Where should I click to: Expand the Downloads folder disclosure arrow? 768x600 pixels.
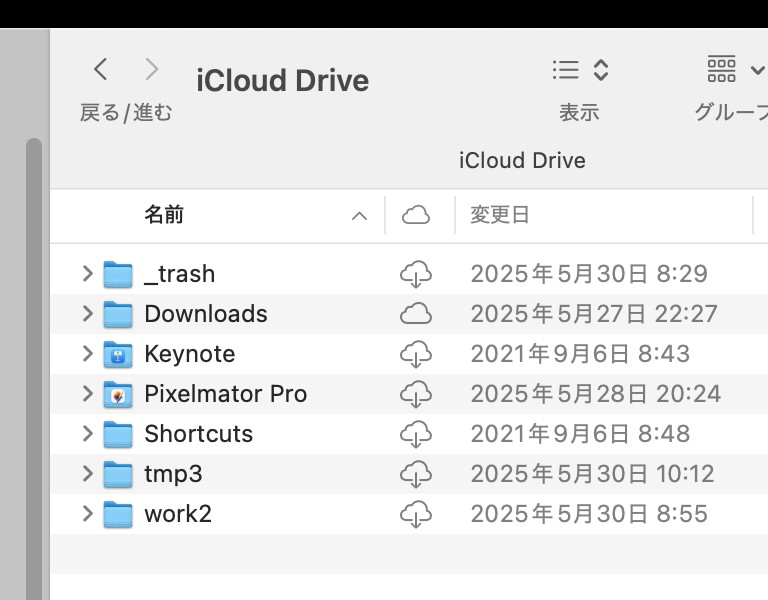[x=87, y=313]
